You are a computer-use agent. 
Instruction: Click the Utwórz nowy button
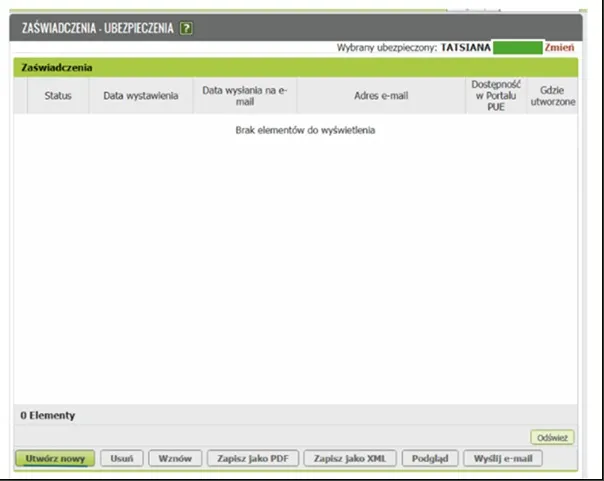pos(55,458)
